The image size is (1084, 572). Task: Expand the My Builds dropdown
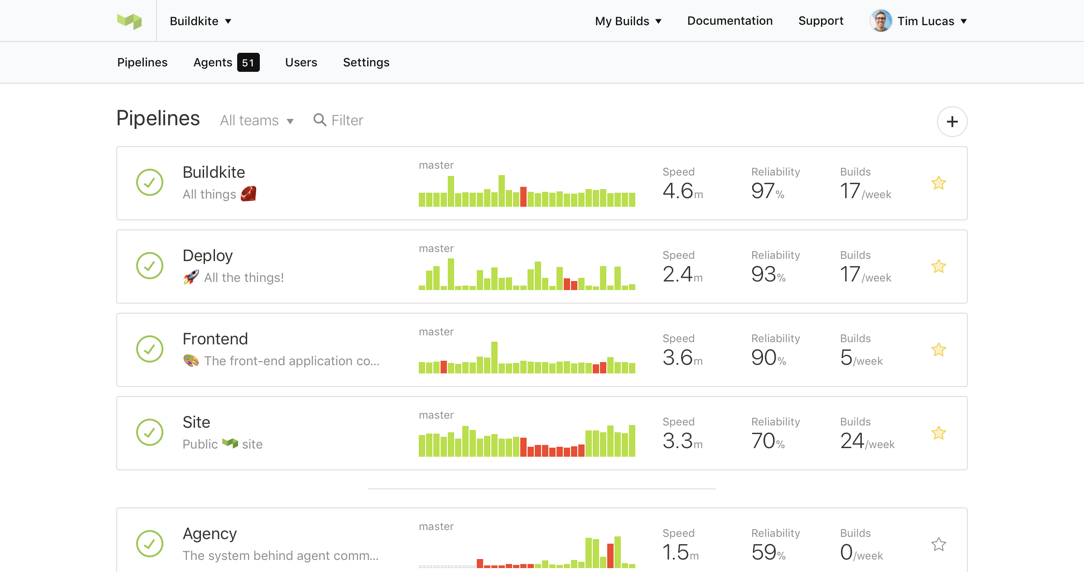pyautogui.click(x=628, y=21)
